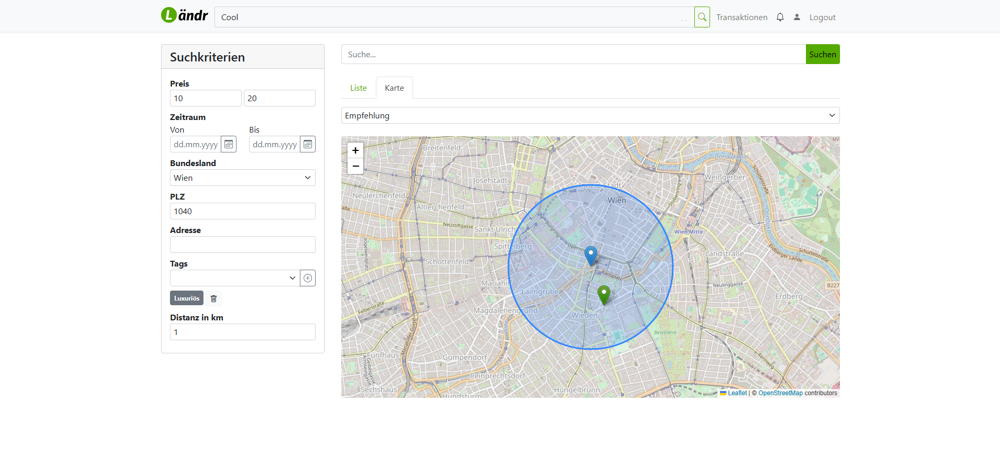Focus the top search field containing Cool
The height and width of the screenshot is (476, 1000).
454,17
